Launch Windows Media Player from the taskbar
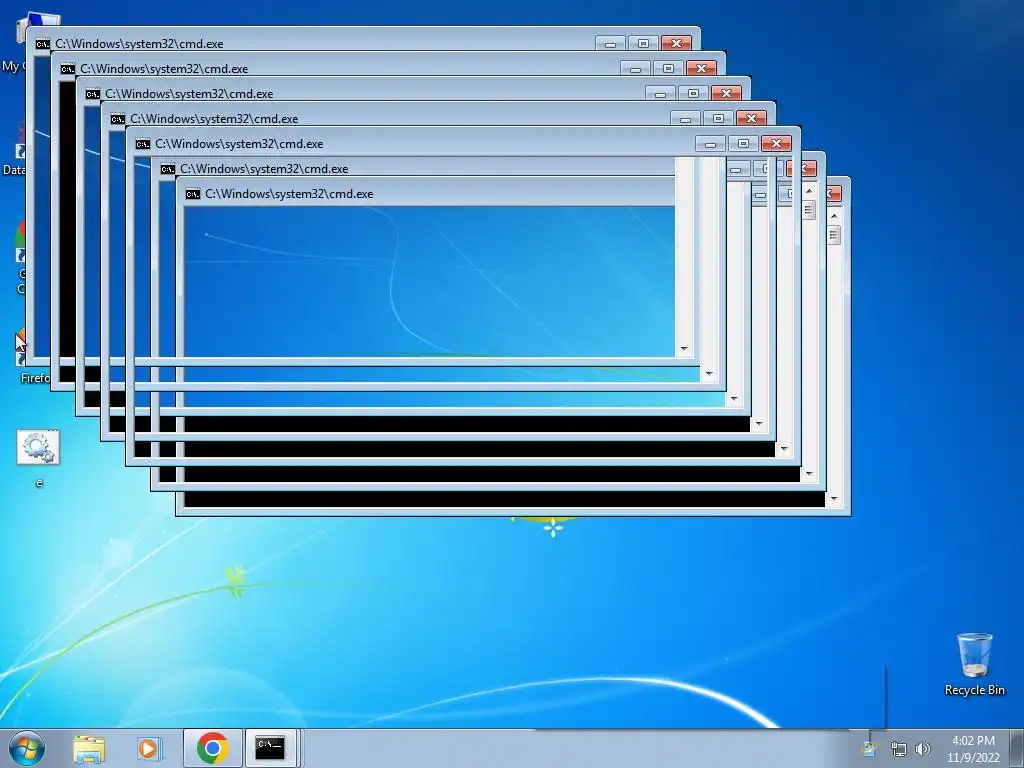The height and width of the screenshot is (768, 1024). pyautogui.click(x=149, y=748)
